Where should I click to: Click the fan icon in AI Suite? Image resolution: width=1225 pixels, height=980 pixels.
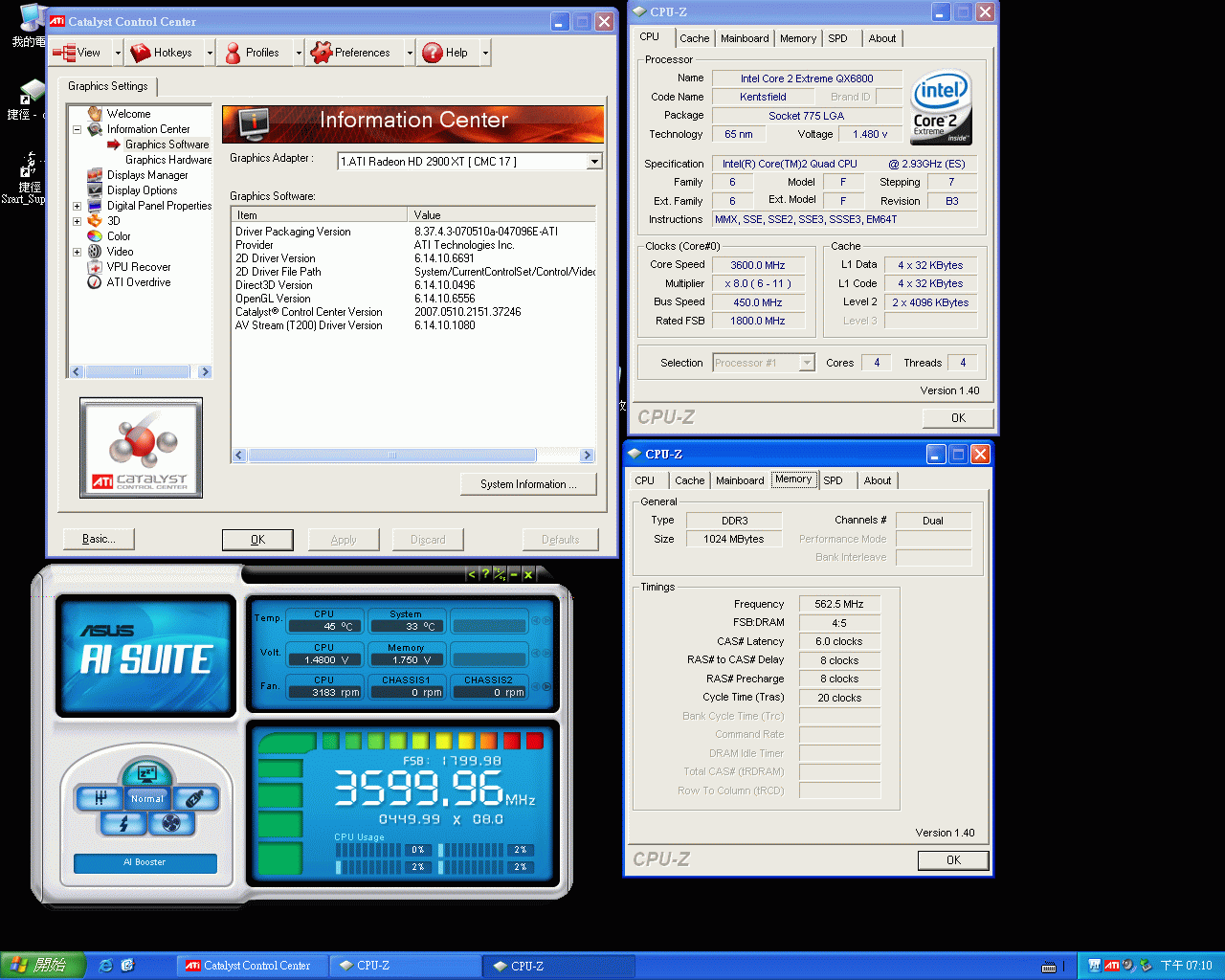pos(171,823)
